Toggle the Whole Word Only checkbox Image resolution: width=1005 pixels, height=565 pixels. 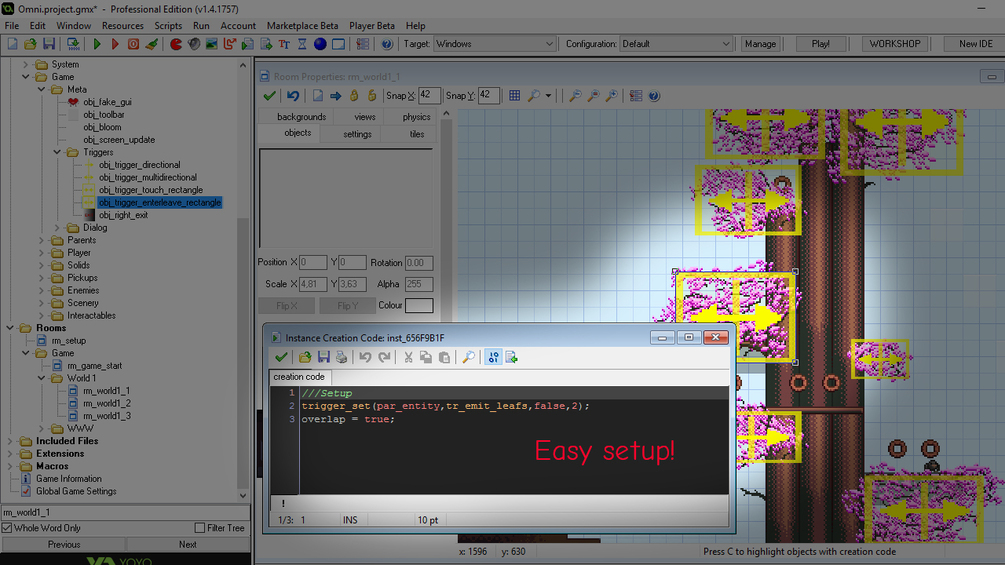point(6,528)
